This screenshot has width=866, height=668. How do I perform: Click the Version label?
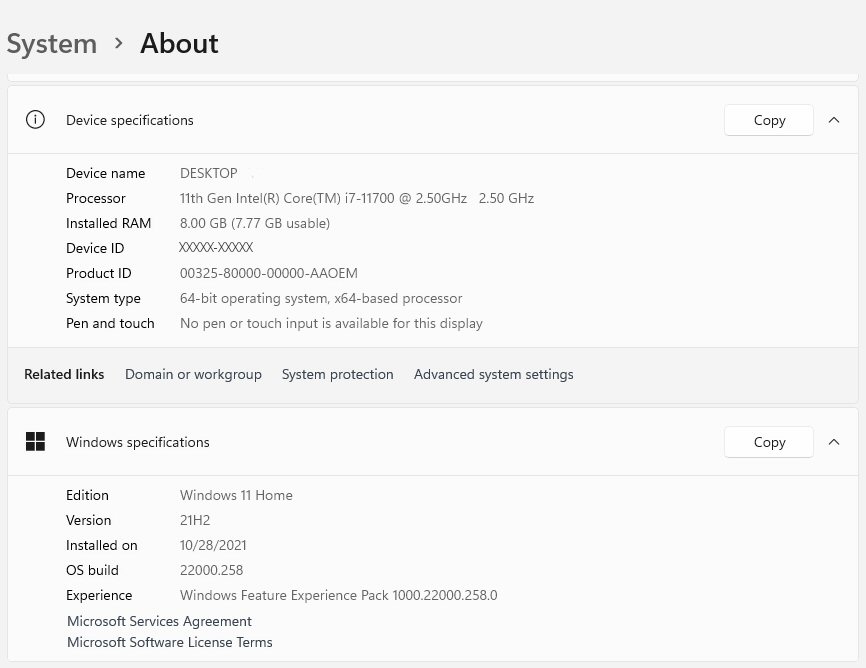click(88, 520)
